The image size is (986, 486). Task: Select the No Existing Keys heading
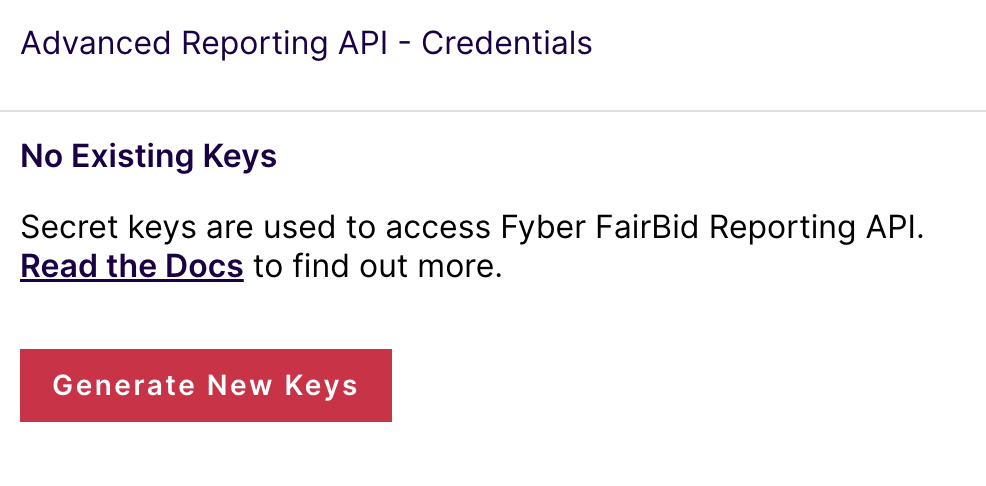click(x=148, y=156)
